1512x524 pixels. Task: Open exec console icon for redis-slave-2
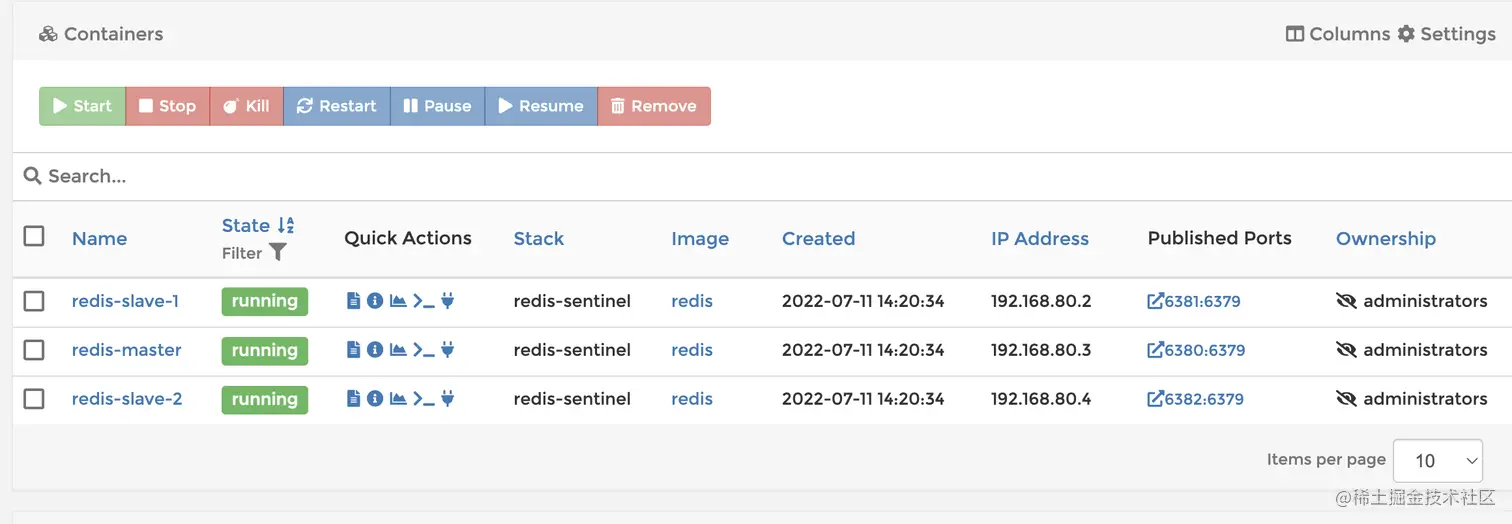click(x=424, y=399)
